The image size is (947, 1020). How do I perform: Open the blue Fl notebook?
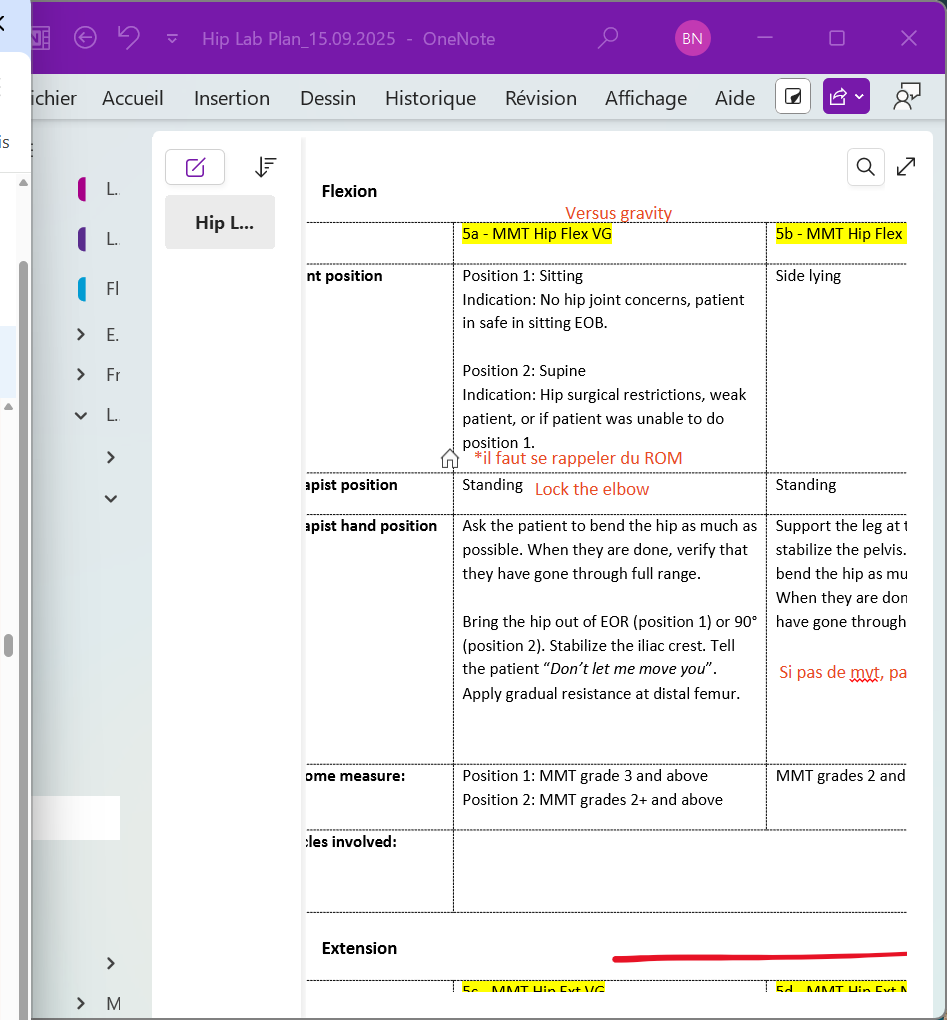point(99,288)
